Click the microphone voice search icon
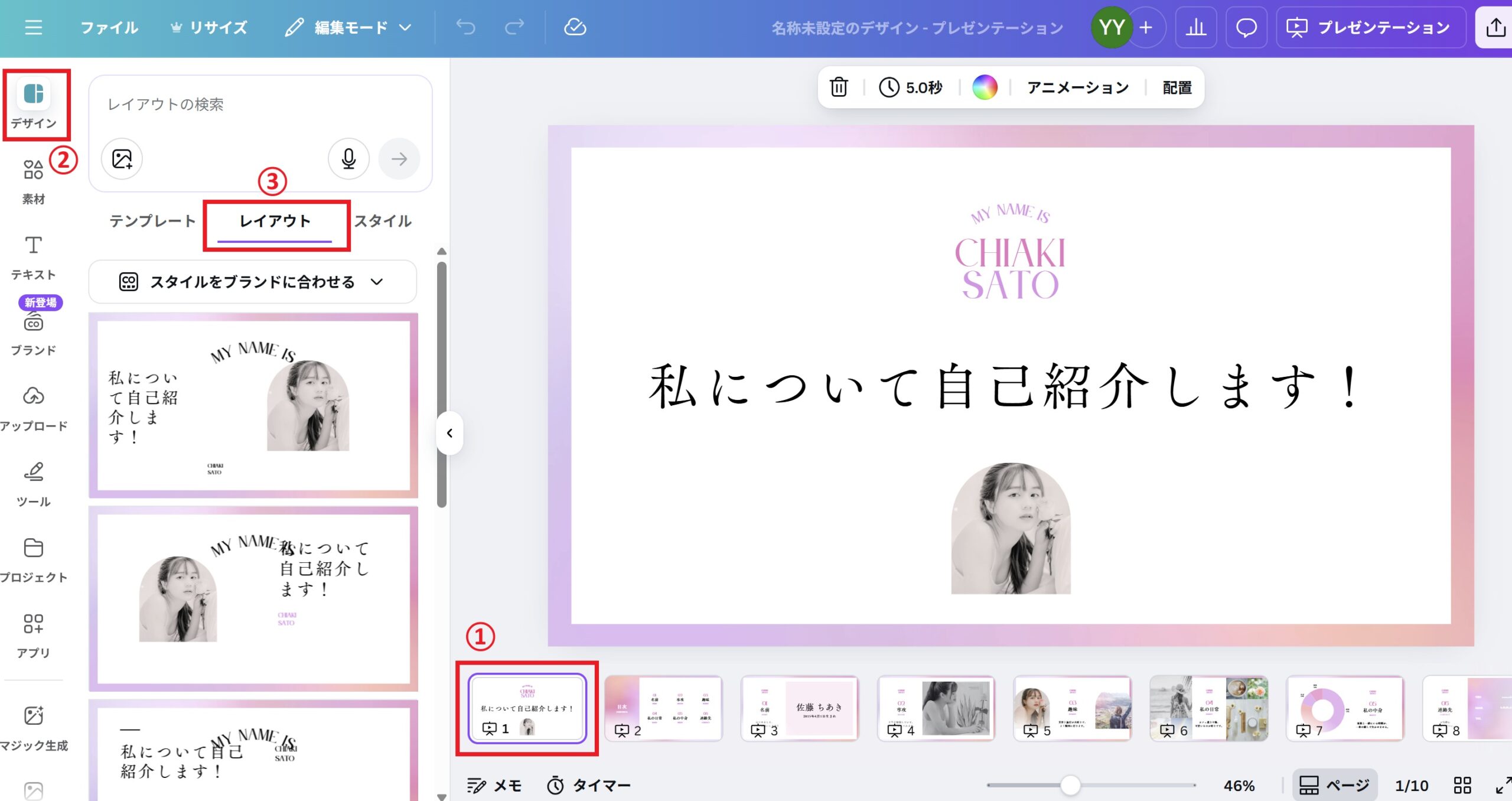Image resolution: width=1512 pixels, height=801 pixels. 348,158
